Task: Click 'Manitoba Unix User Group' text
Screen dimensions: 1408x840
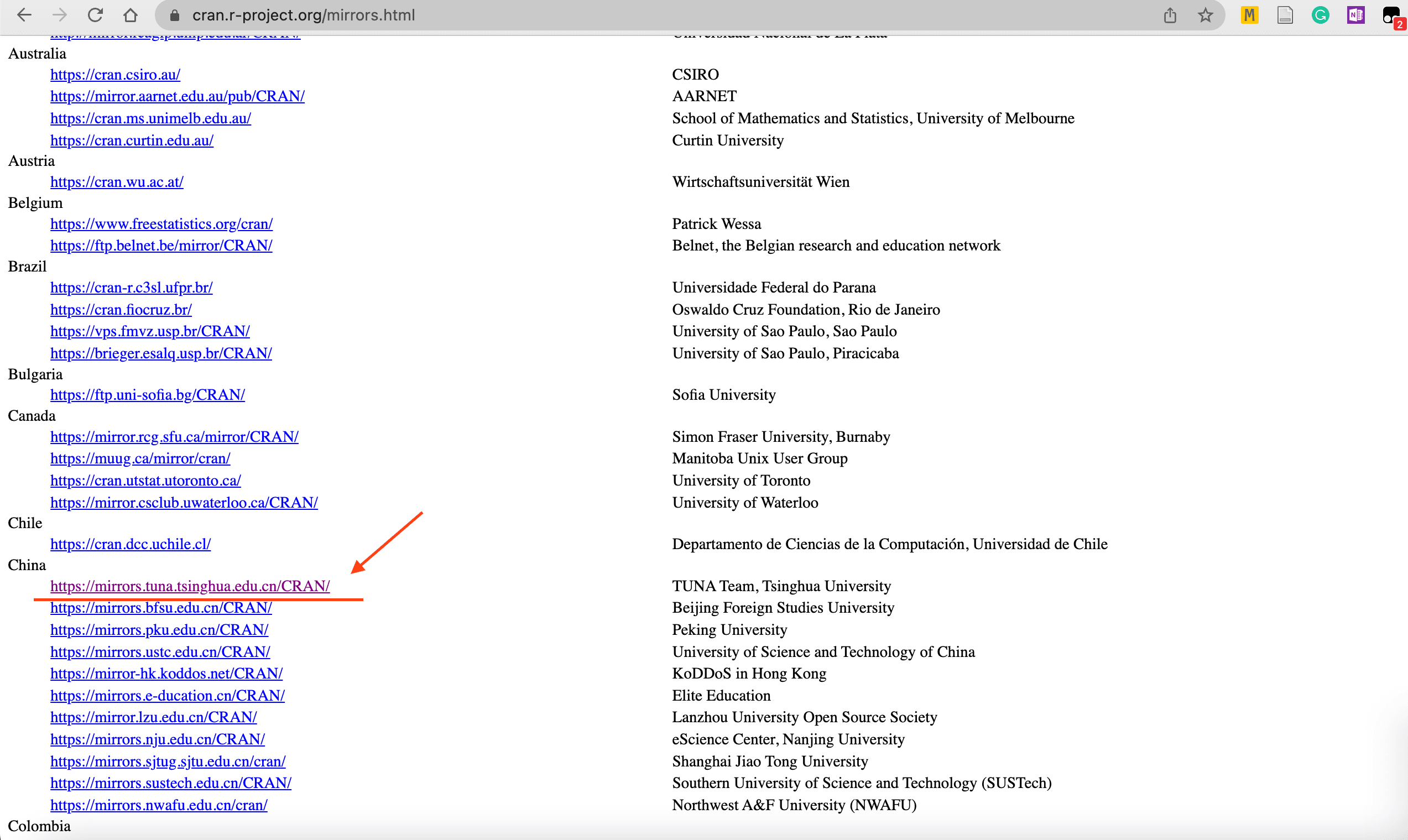Action: click(x=759, y=458)
